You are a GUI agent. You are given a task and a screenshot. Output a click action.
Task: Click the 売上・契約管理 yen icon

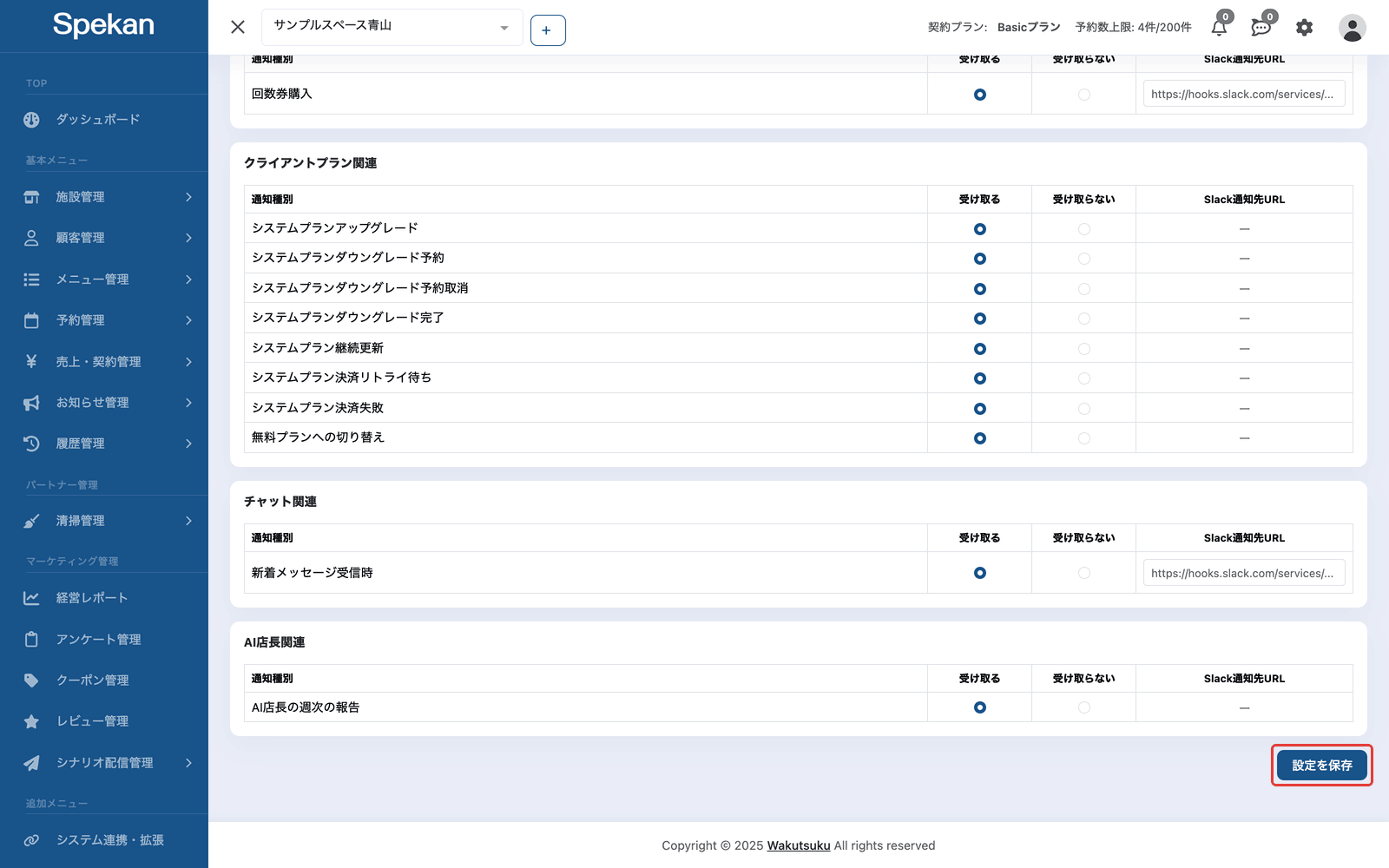click(31, 361)
